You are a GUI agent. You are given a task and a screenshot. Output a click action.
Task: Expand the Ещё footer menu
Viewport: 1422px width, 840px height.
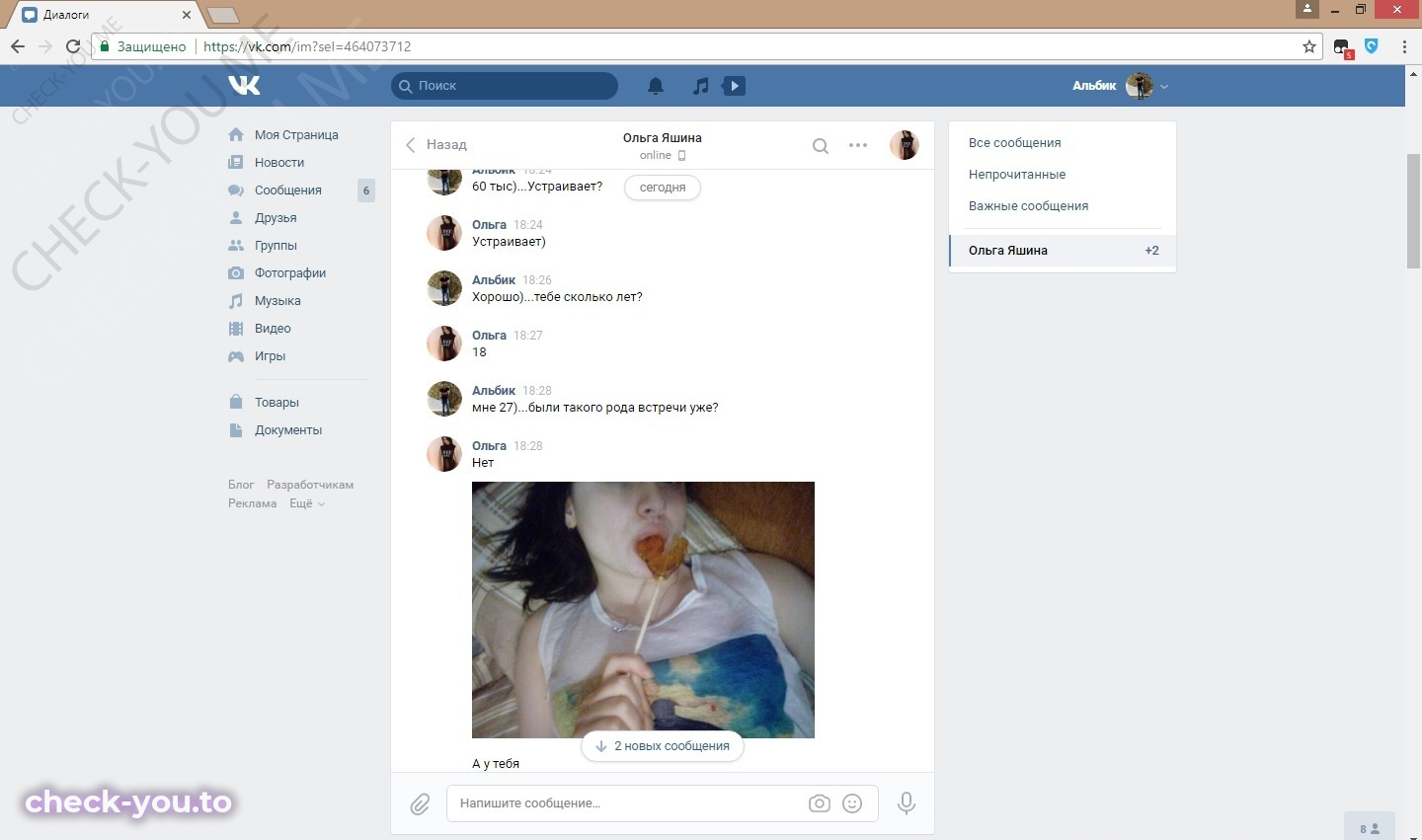306,503
